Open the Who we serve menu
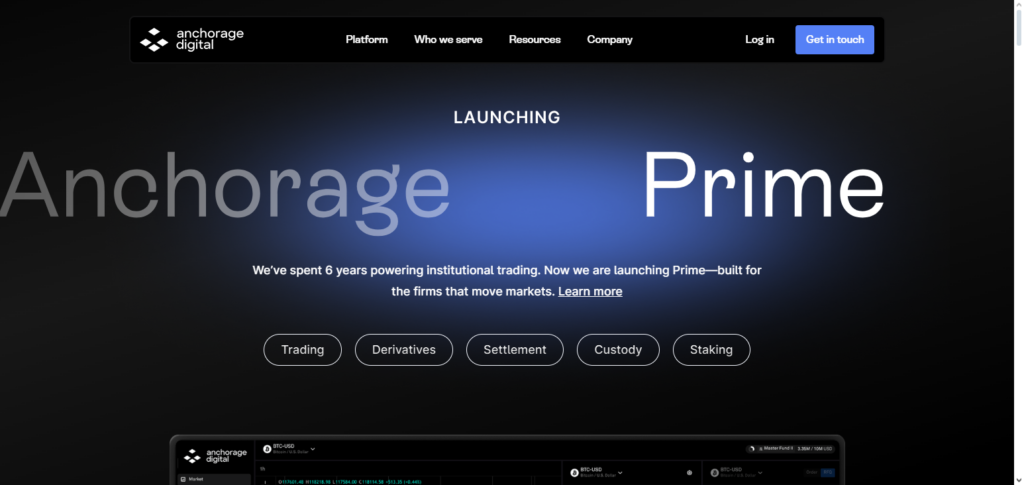1024x485 pixels. 448,40
